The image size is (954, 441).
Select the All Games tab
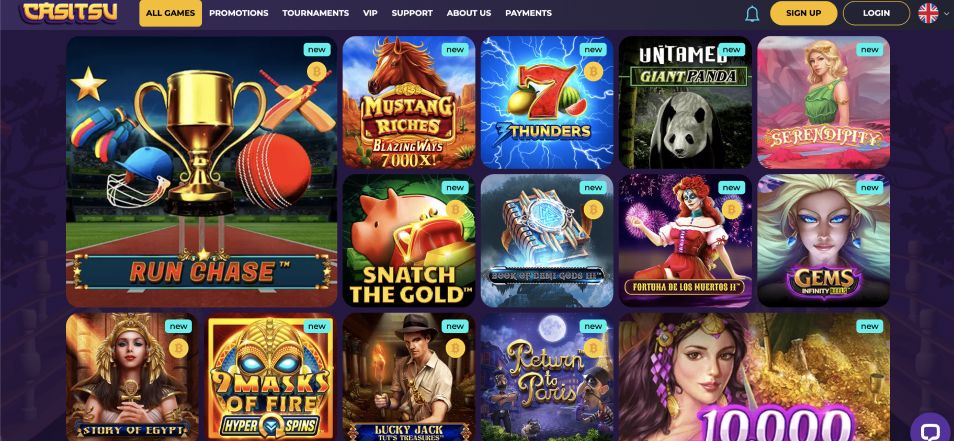click(170, 13)
